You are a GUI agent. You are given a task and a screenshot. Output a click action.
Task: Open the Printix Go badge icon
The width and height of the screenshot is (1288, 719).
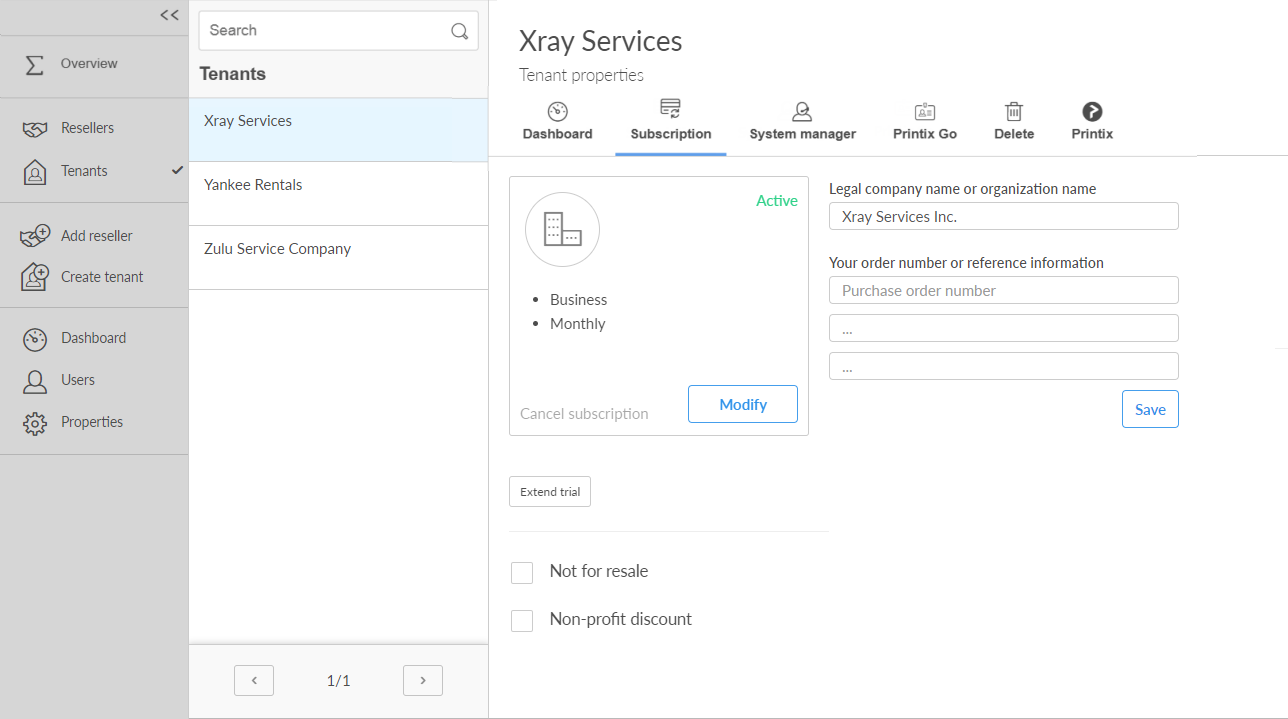coord(924,112)
